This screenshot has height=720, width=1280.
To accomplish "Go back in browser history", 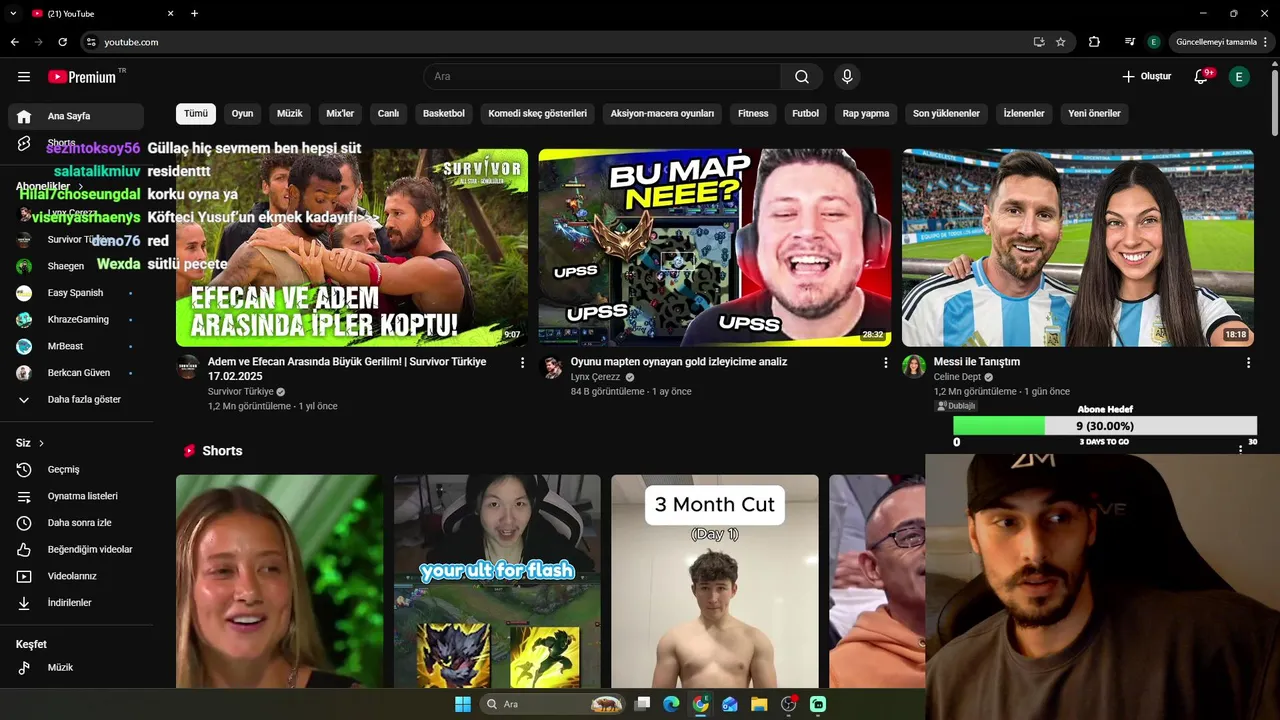I will pyautogui.click(x=14, y=42).
